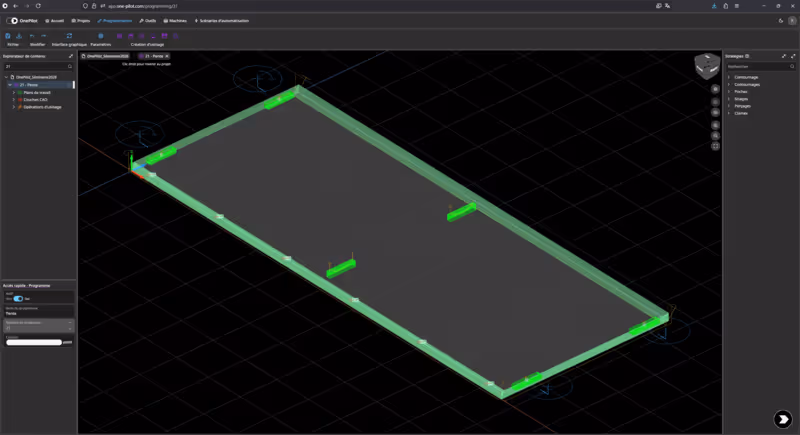Expand the Contournage strategy group
The height and width of the screenshot is (435, 800).
729,78
